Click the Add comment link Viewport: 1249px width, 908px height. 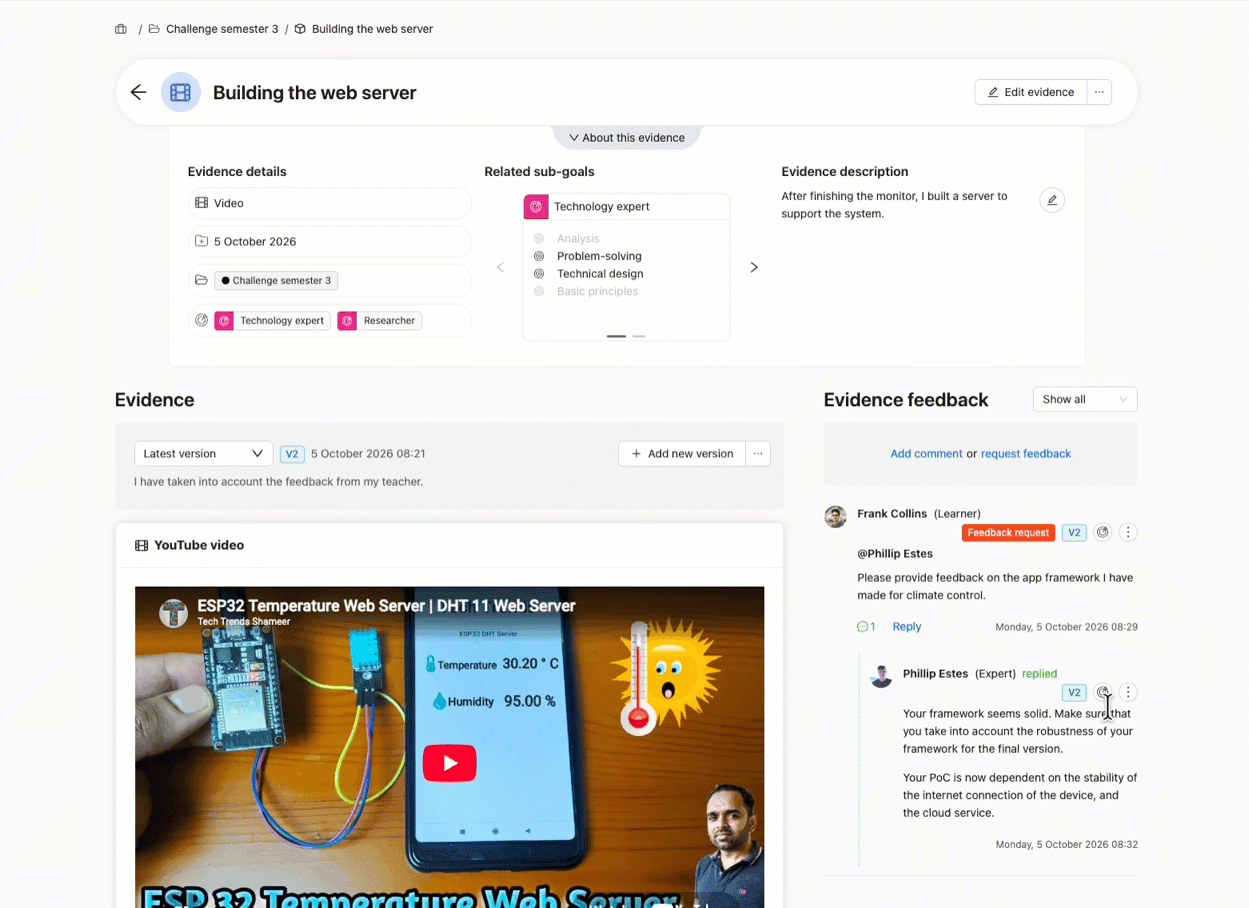click(x=926, y=454)
